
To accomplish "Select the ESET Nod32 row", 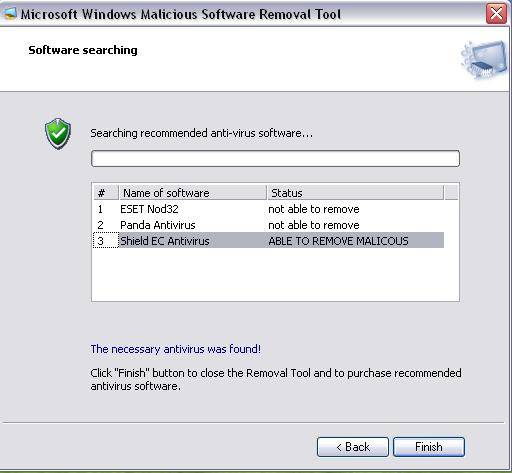I will coord(268,209).
